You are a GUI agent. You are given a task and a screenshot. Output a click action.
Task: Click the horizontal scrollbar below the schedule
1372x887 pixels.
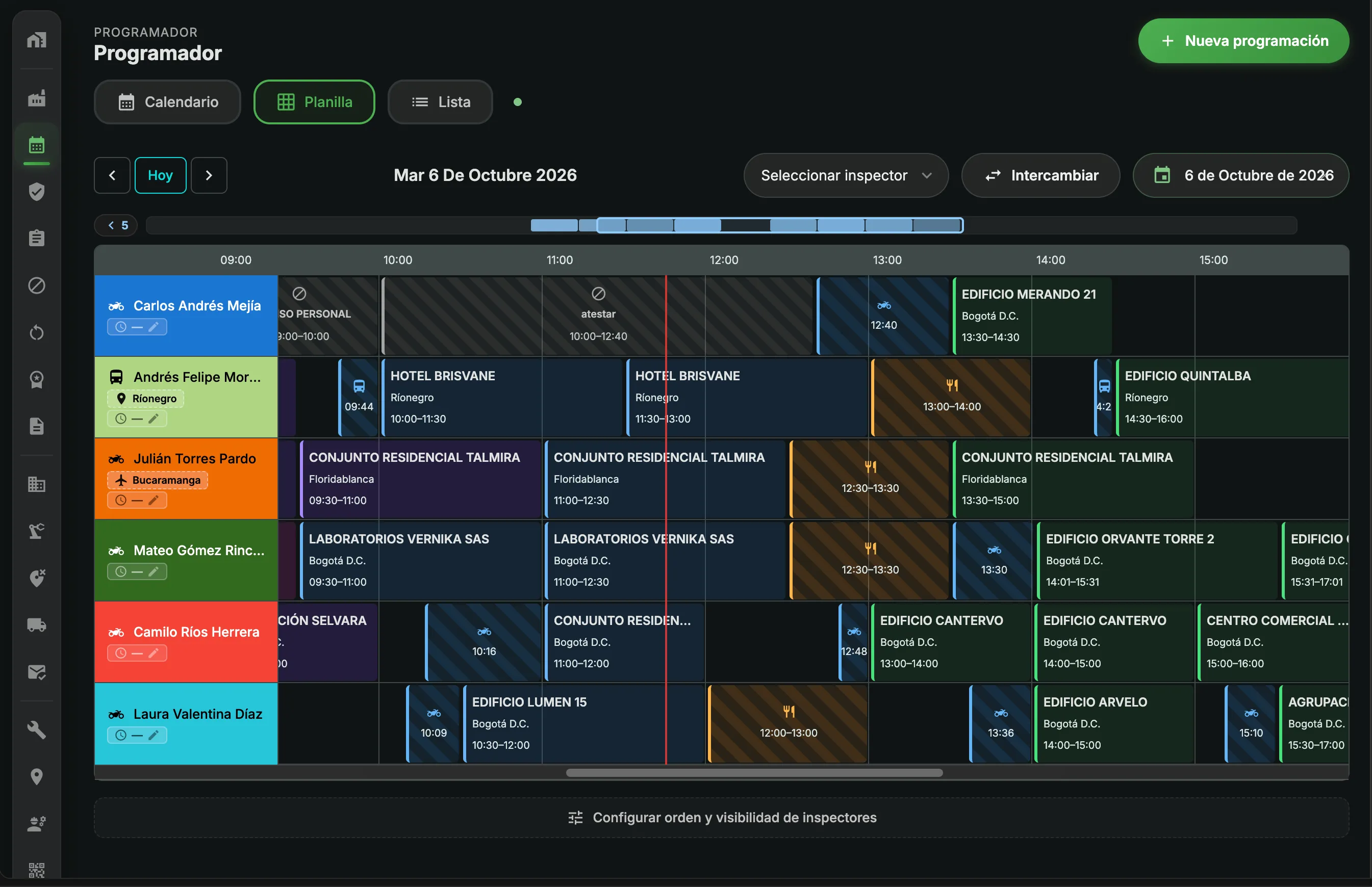754,773
